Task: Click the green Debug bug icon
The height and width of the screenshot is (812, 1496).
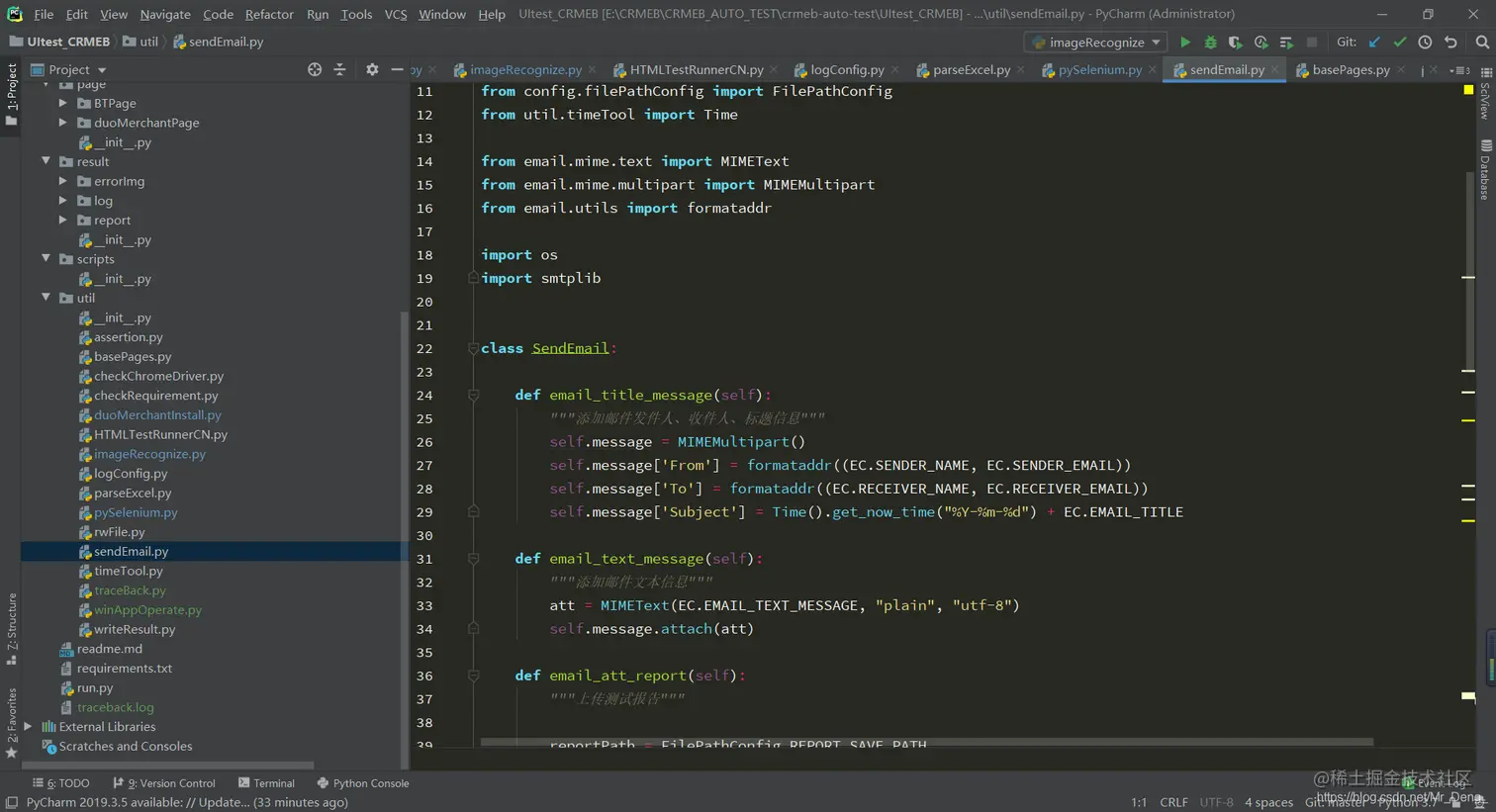Action: pyautogui.click(x=1210, y=43)
